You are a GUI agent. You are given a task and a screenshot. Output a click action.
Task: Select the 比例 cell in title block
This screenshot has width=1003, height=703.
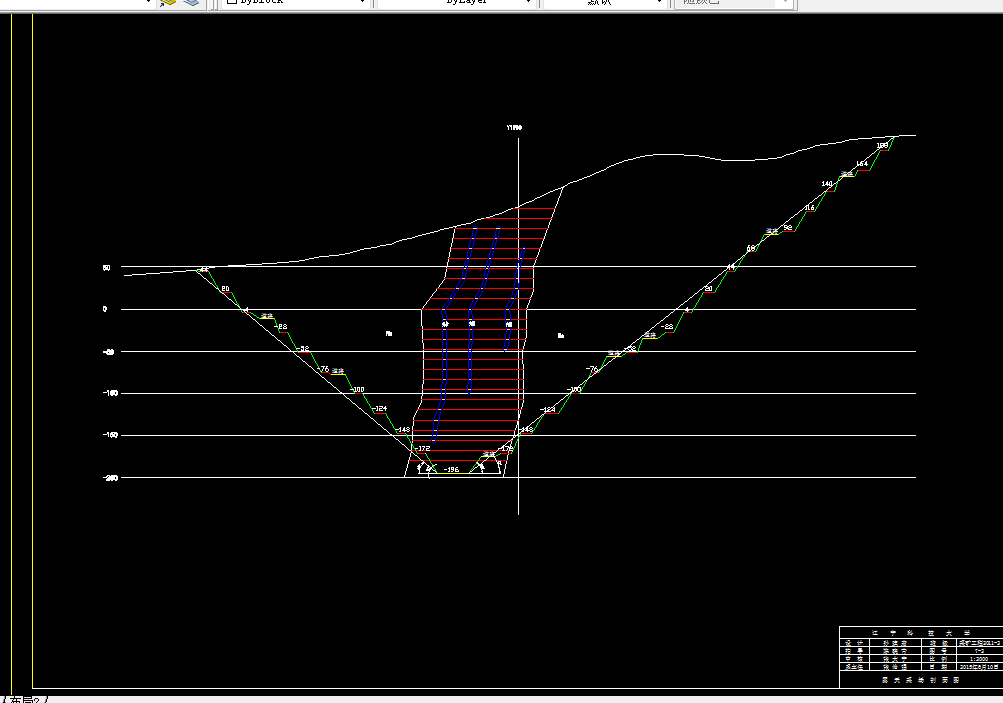pyautogui.click(x=939, y=659)
